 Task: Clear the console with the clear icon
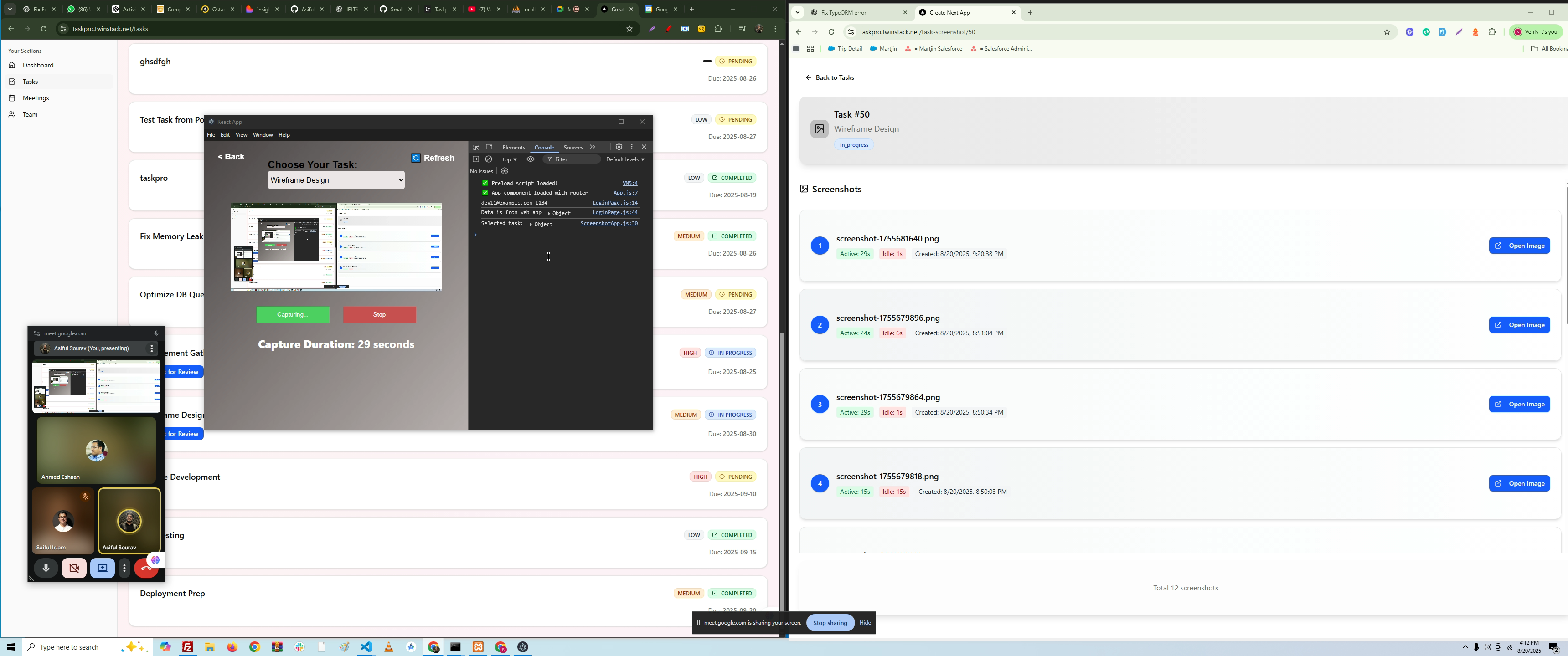click(x=489, y=159)
